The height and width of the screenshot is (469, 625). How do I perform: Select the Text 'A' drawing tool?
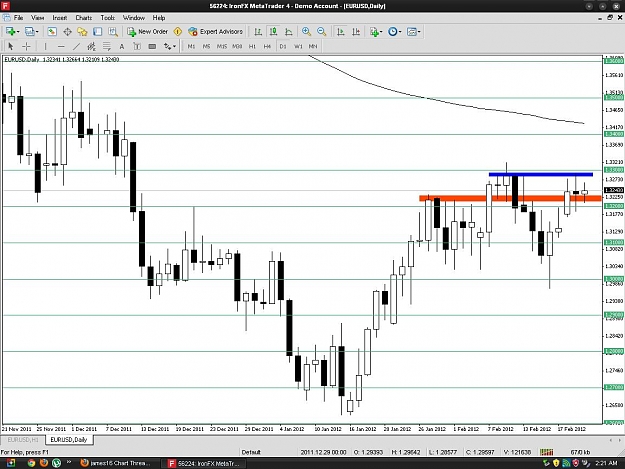pos(122,46)
